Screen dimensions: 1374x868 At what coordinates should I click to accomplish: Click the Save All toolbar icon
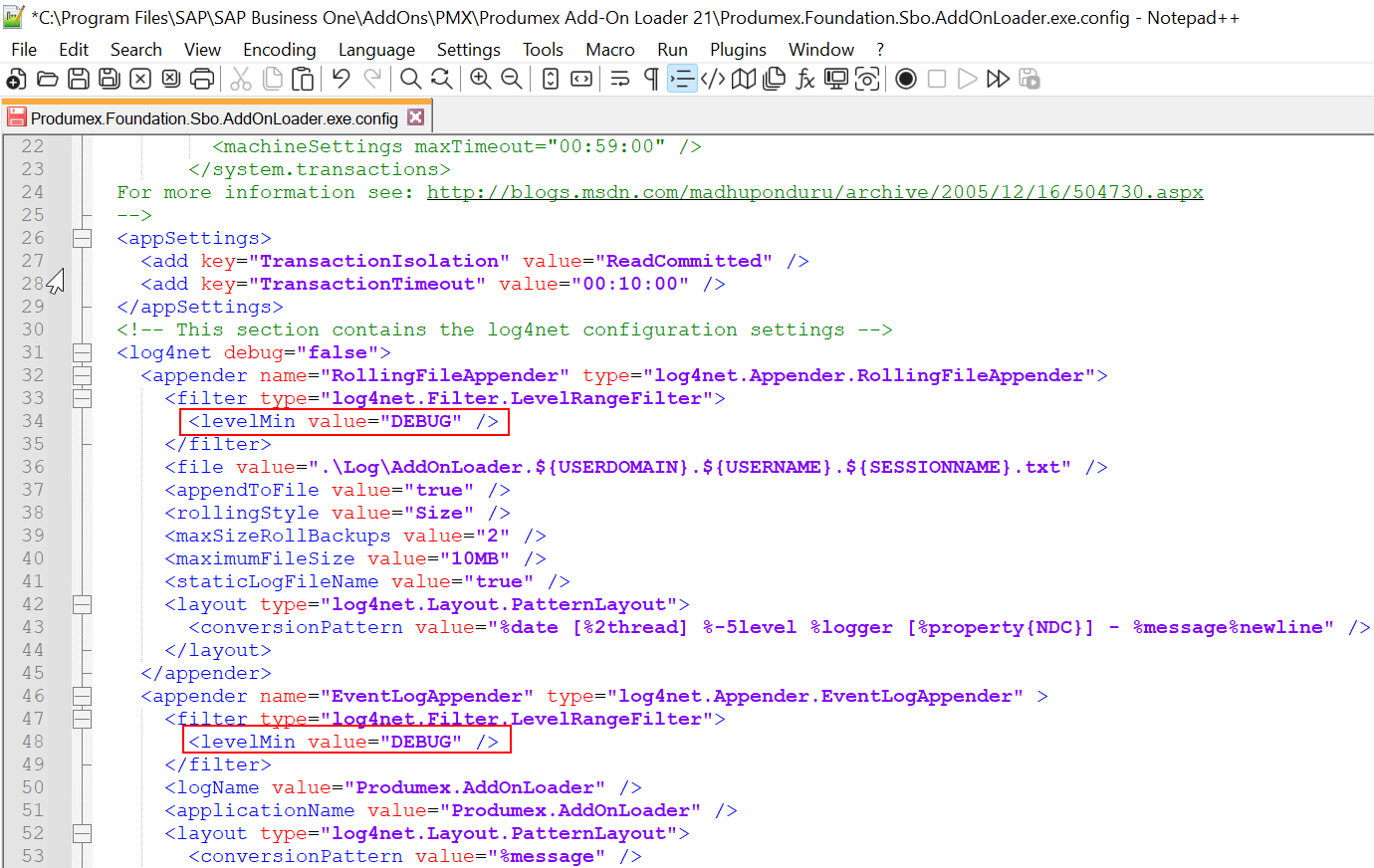(x=110, y=79)
